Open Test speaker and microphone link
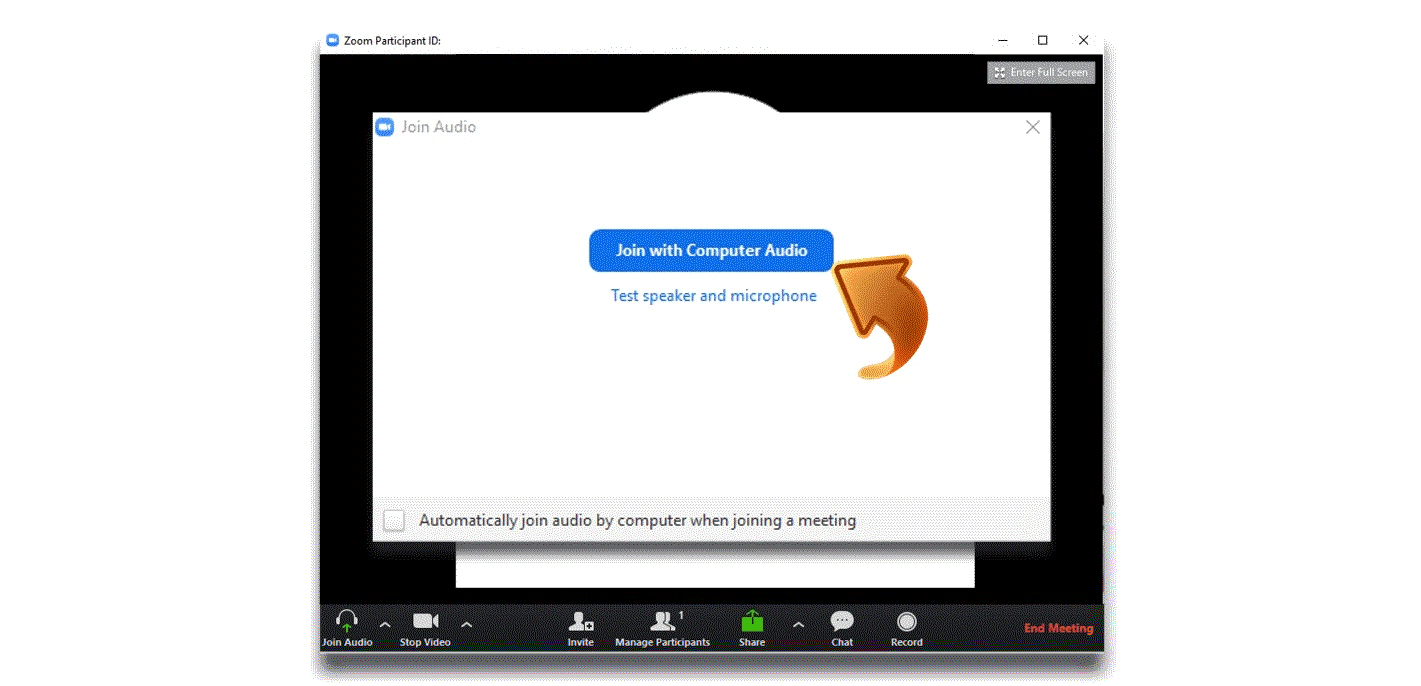This screenshot has width=1421, height=686. click(713, 296)
